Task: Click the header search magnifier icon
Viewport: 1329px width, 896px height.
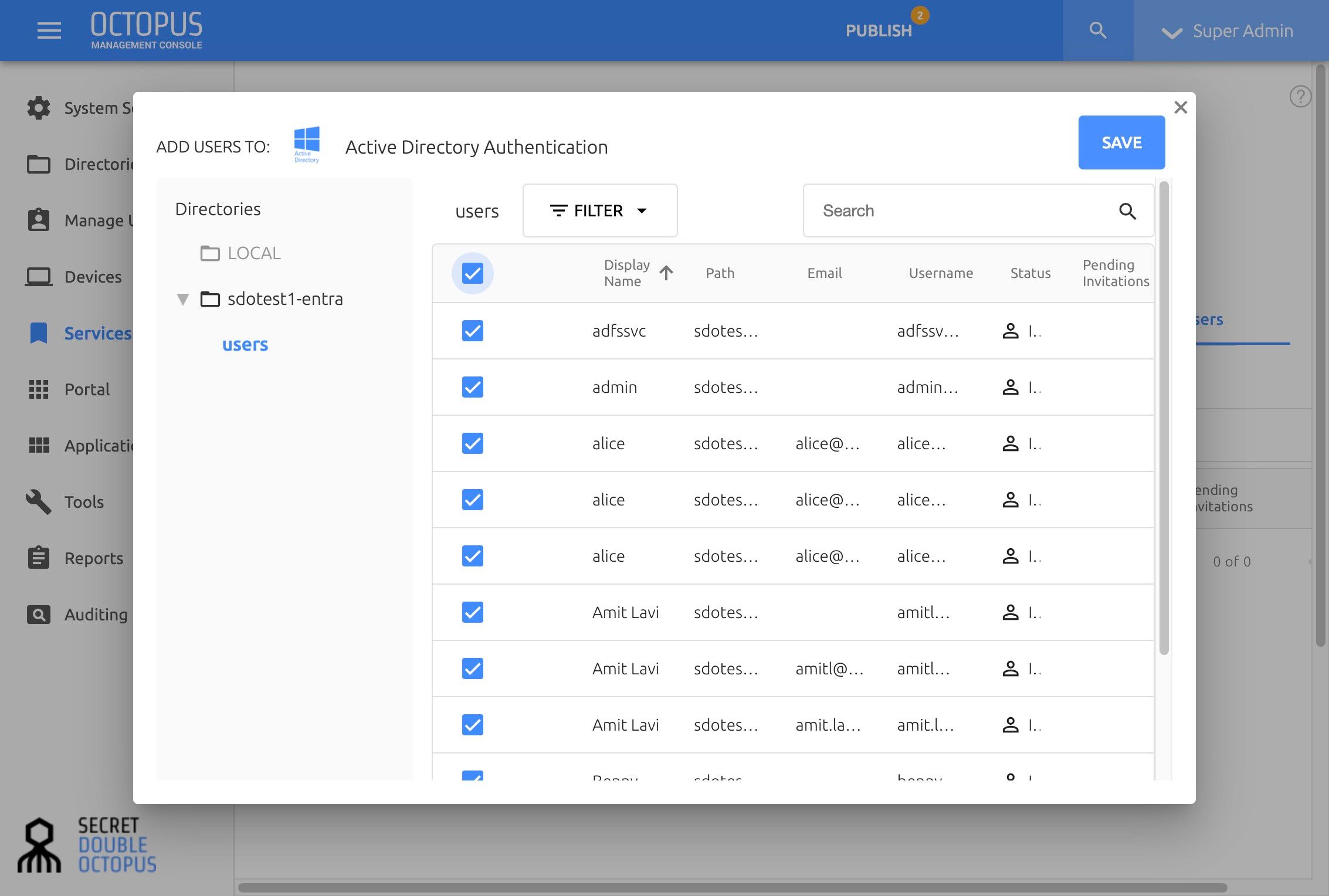Action: click(1098, 30)
